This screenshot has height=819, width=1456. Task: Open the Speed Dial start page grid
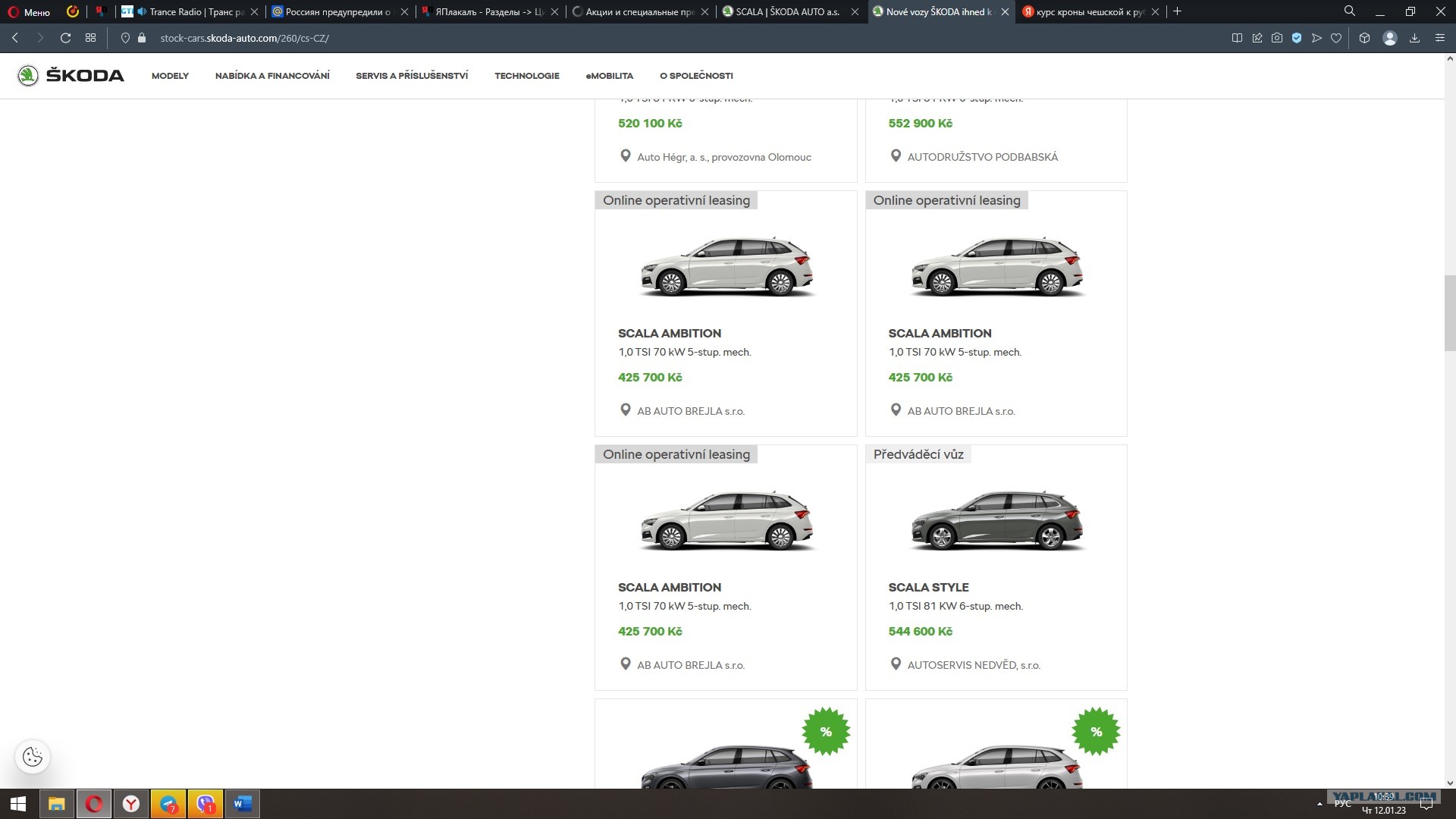coord(90,38)
